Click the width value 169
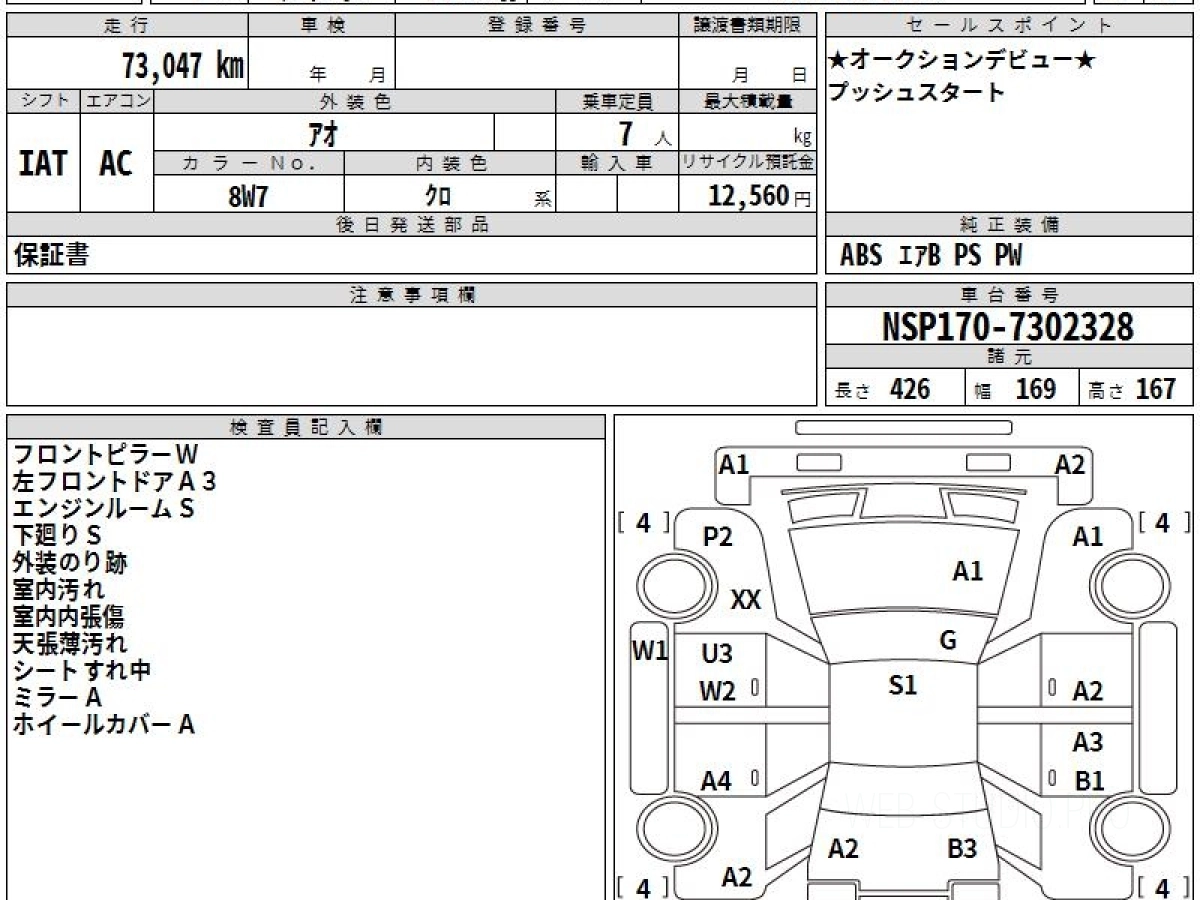 [1035, 388]
